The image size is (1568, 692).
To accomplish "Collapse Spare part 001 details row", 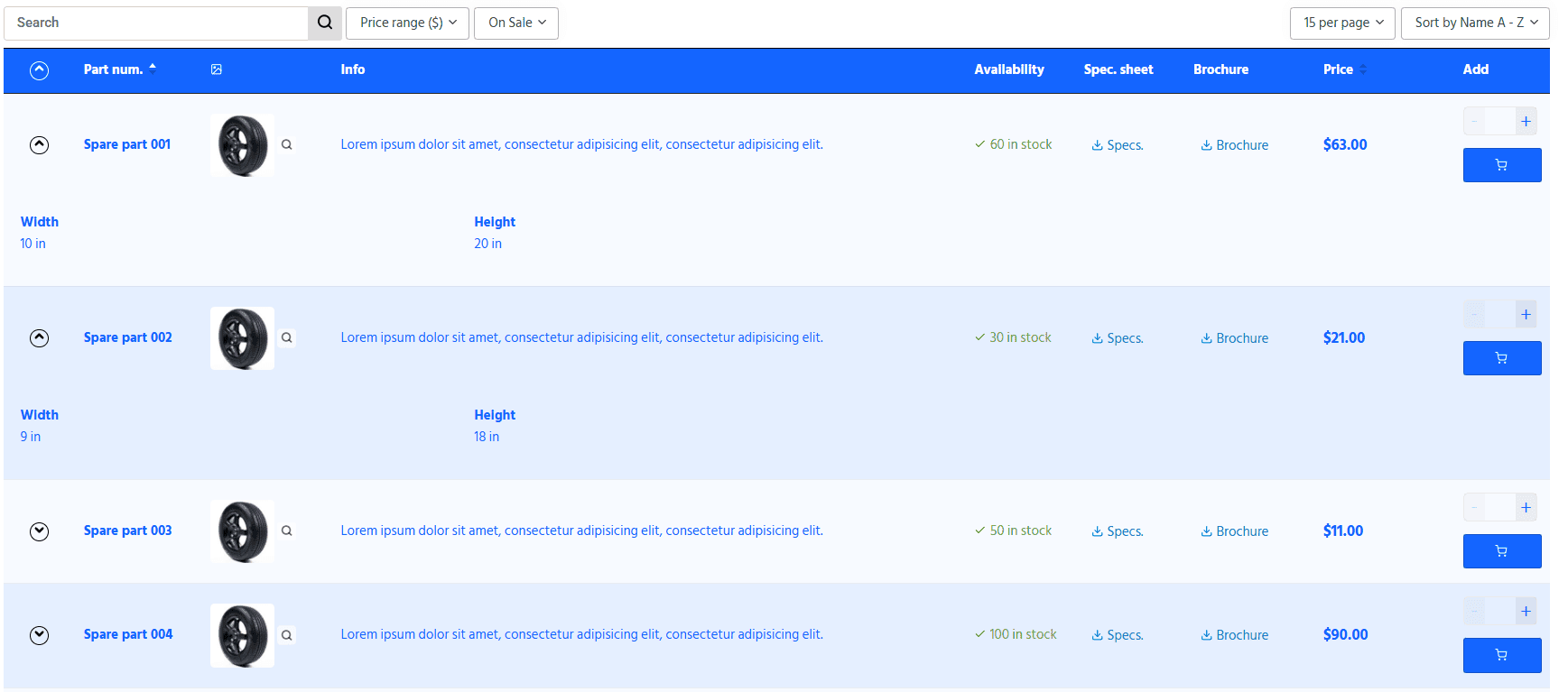I will 39,145.
